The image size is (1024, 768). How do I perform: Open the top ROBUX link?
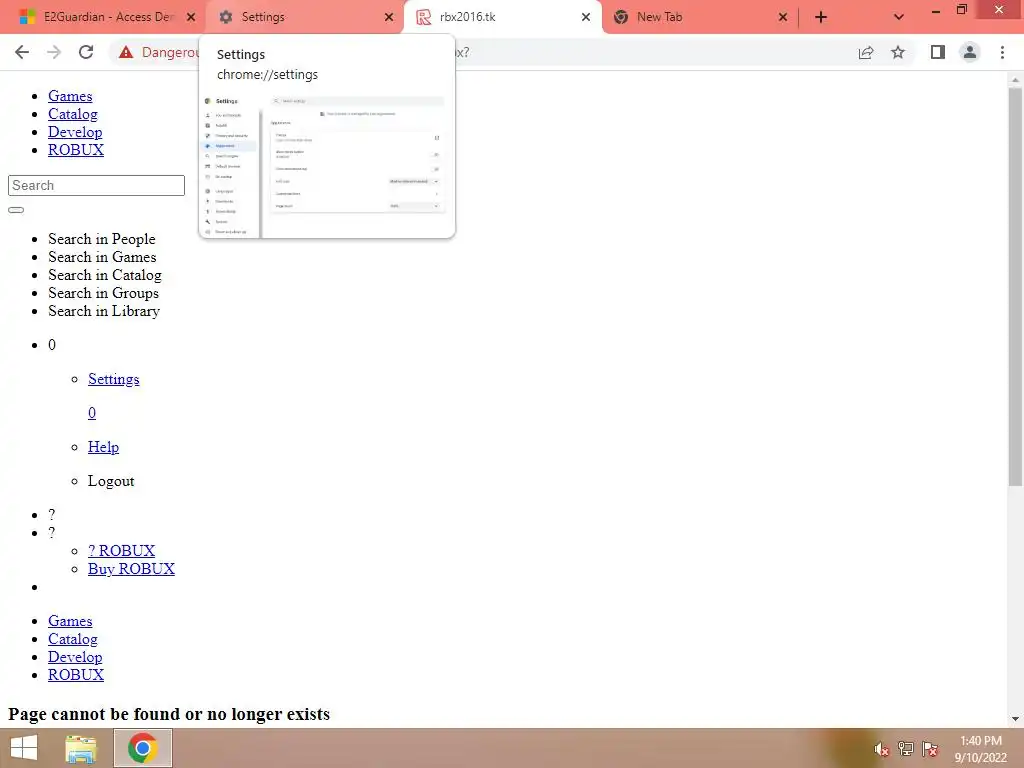[76, 150]
